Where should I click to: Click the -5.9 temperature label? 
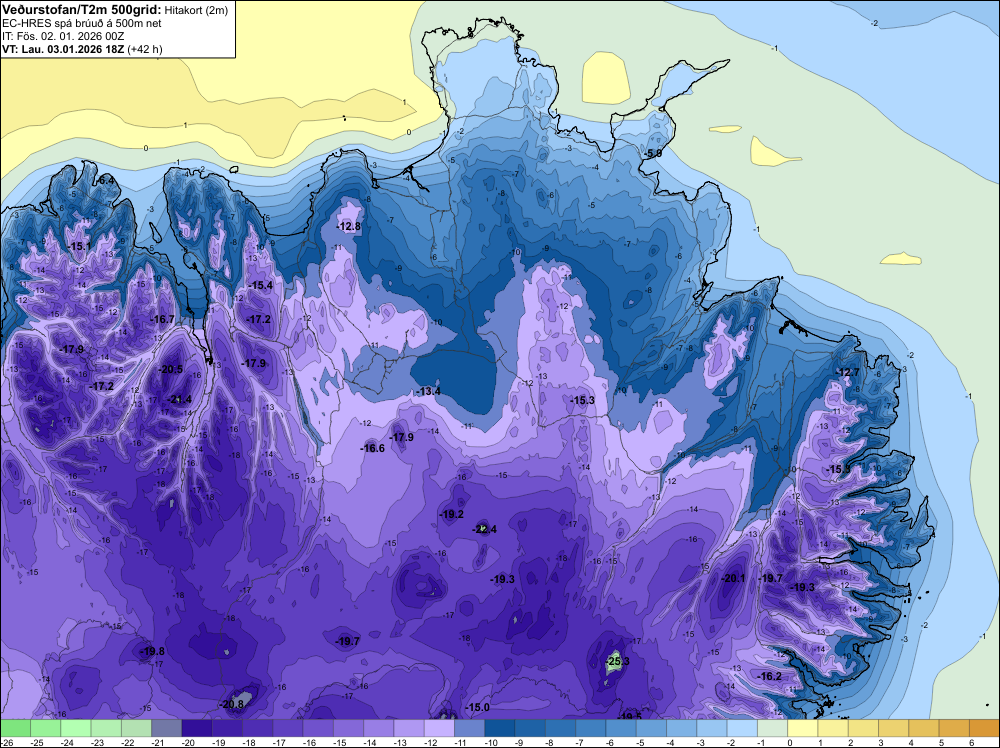coord(653,154)
